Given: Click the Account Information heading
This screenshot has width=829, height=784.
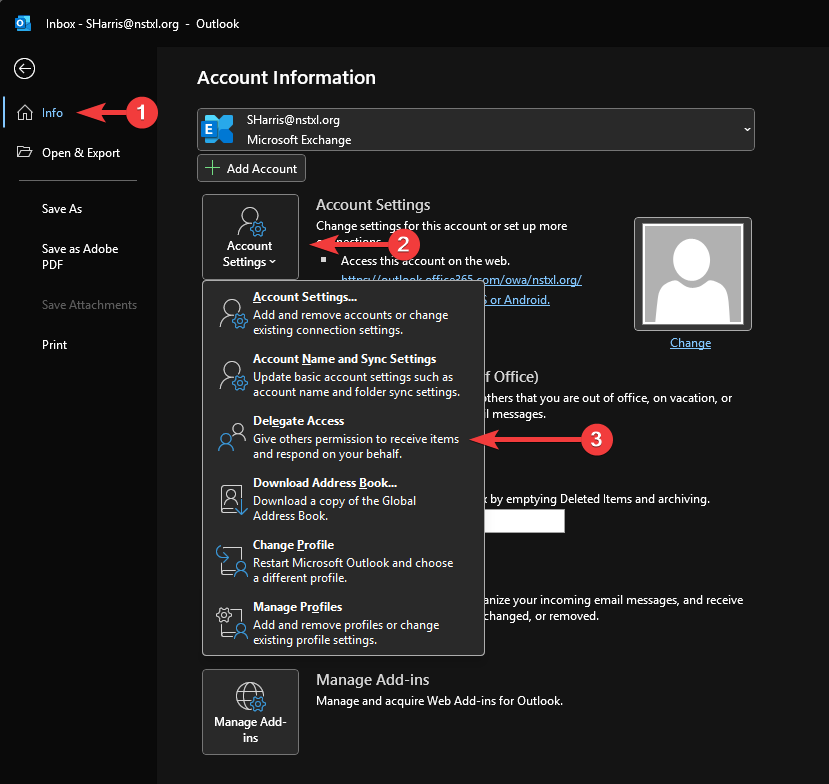Looking at the screenshot, I should coord(287,78).
